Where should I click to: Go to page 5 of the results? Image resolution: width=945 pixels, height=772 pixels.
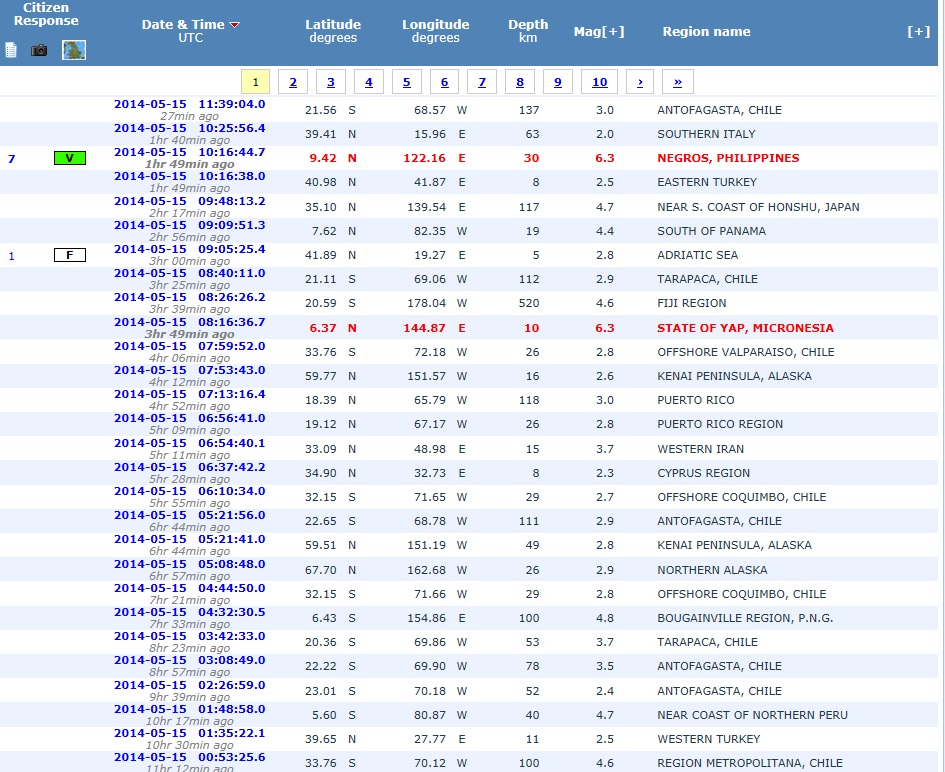pos(407,82)
